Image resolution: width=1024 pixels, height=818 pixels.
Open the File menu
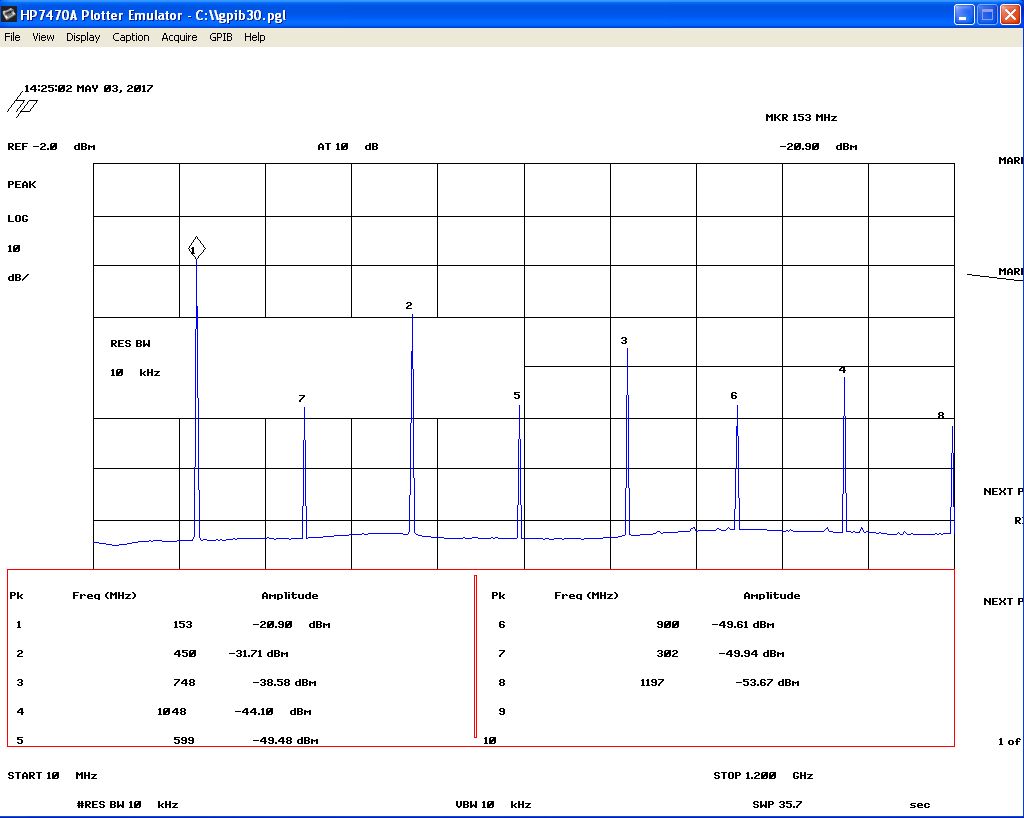coord(12,37)
